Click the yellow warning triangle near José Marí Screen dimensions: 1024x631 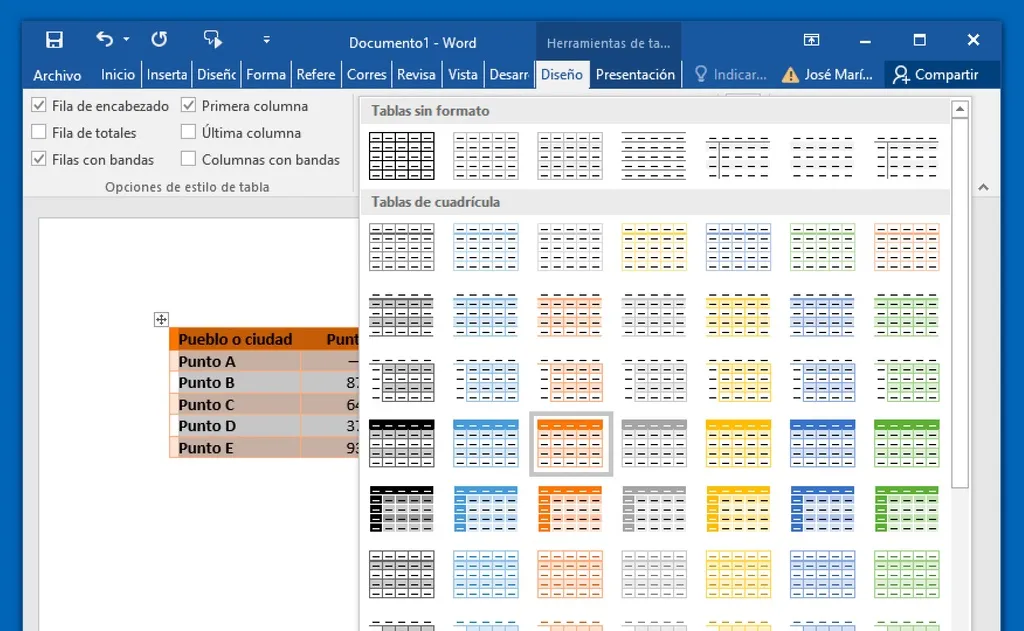tap(790, 74)
